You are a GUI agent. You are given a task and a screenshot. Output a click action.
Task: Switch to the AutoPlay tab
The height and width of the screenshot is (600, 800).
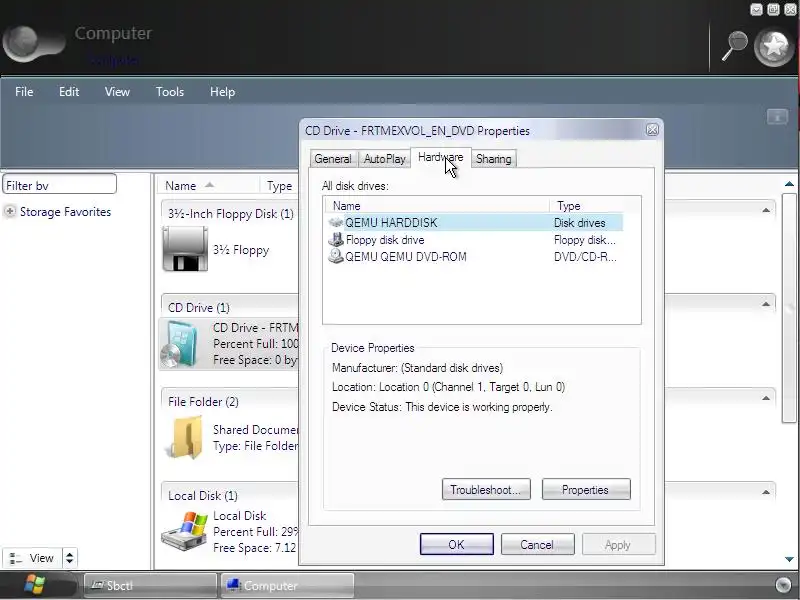pyautogui.click(x=384, y=159)
